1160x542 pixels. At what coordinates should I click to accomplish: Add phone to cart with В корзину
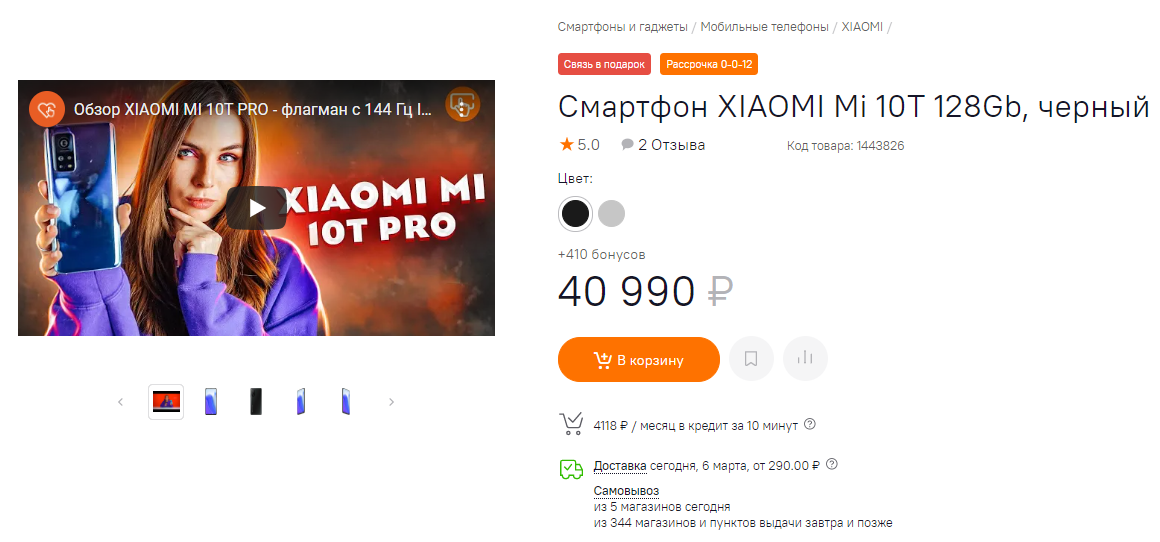click(x=638, y=359)
